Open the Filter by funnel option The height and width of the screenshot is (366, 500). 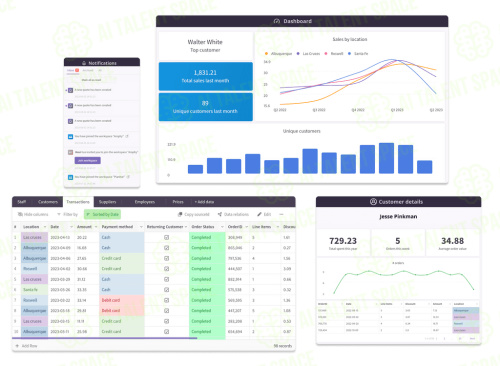point(67,214)
